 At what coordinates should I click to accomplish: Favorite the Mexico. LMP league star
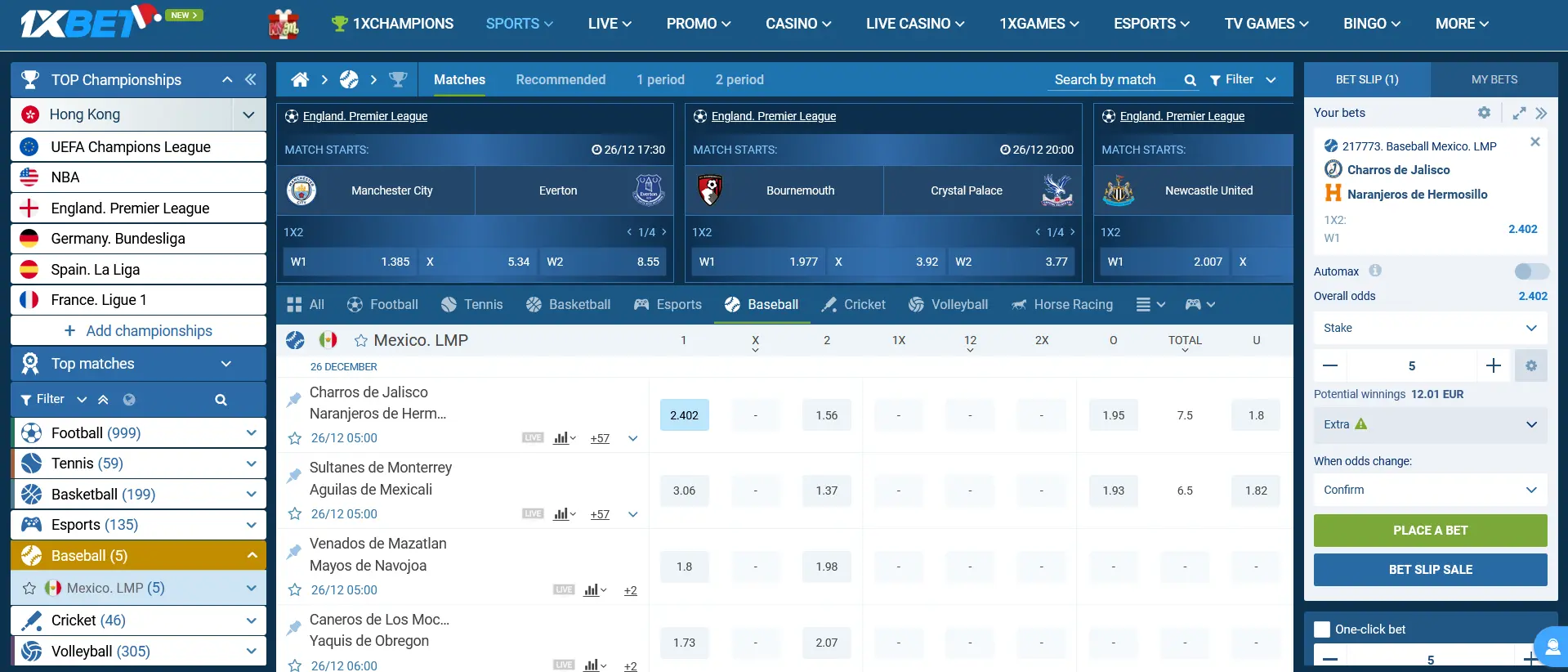tap(360, 340)
